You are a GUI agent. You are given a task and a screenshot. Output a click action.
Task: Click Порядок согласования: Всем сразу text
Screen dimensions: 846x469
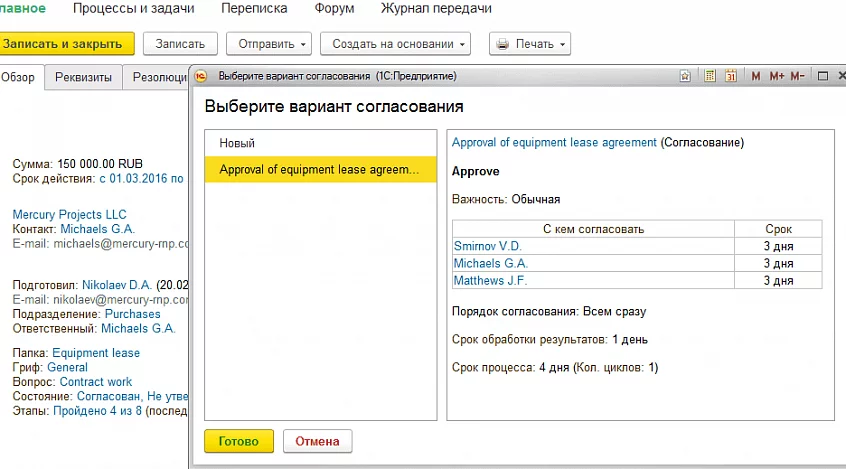pyautogui.click(x=549, y=311)
